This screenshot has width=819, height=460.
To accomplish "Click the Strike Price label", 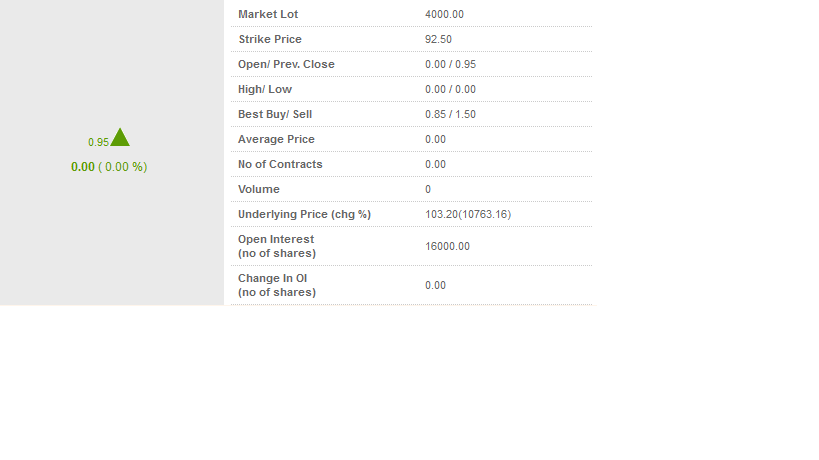I will 270,39.
